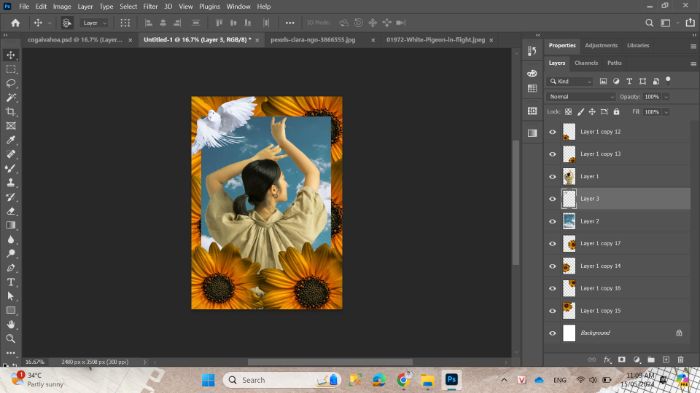Select the Dodge tool

pos(11,254)
